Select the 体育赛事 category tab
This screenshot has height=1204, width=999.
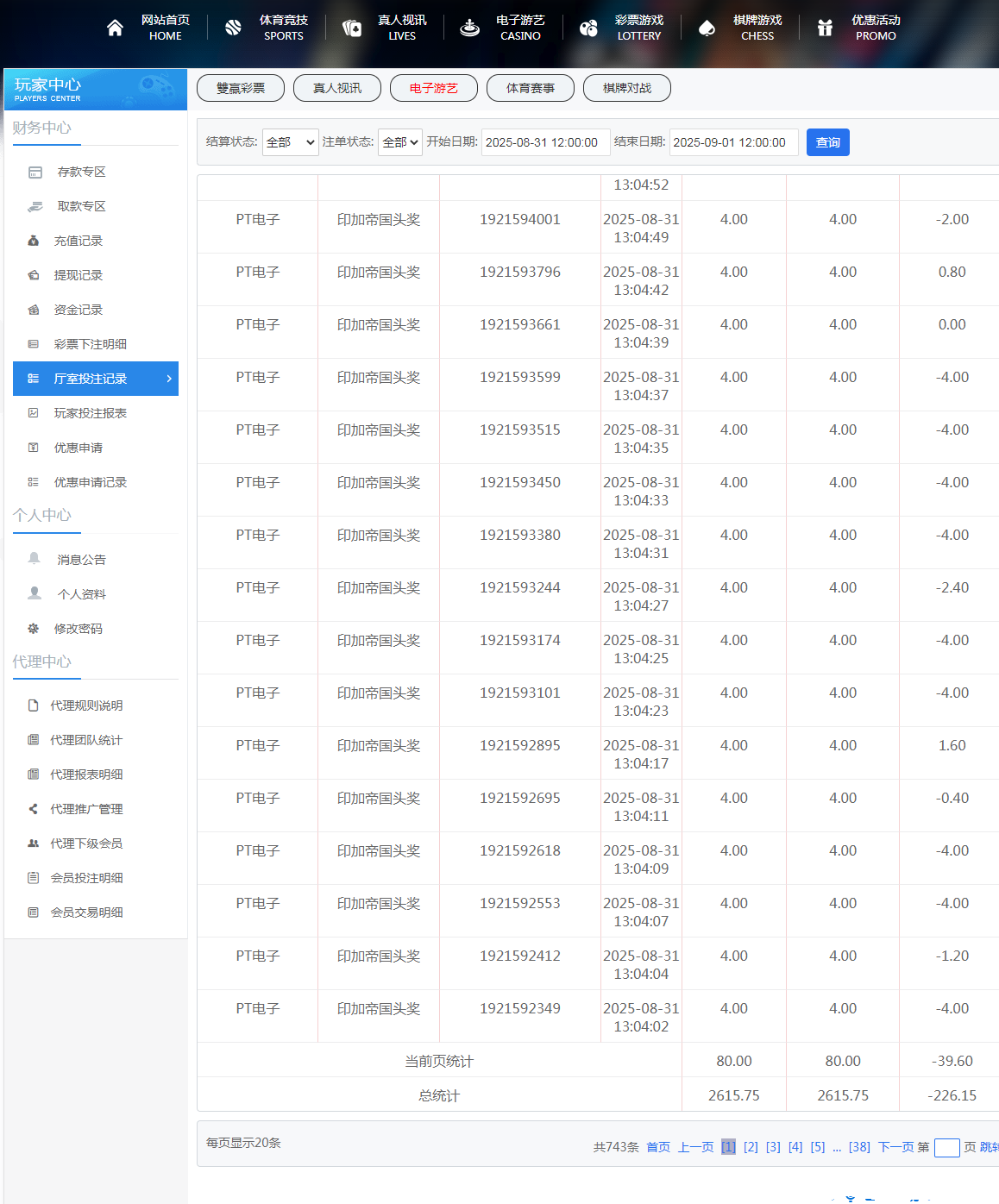530,88
